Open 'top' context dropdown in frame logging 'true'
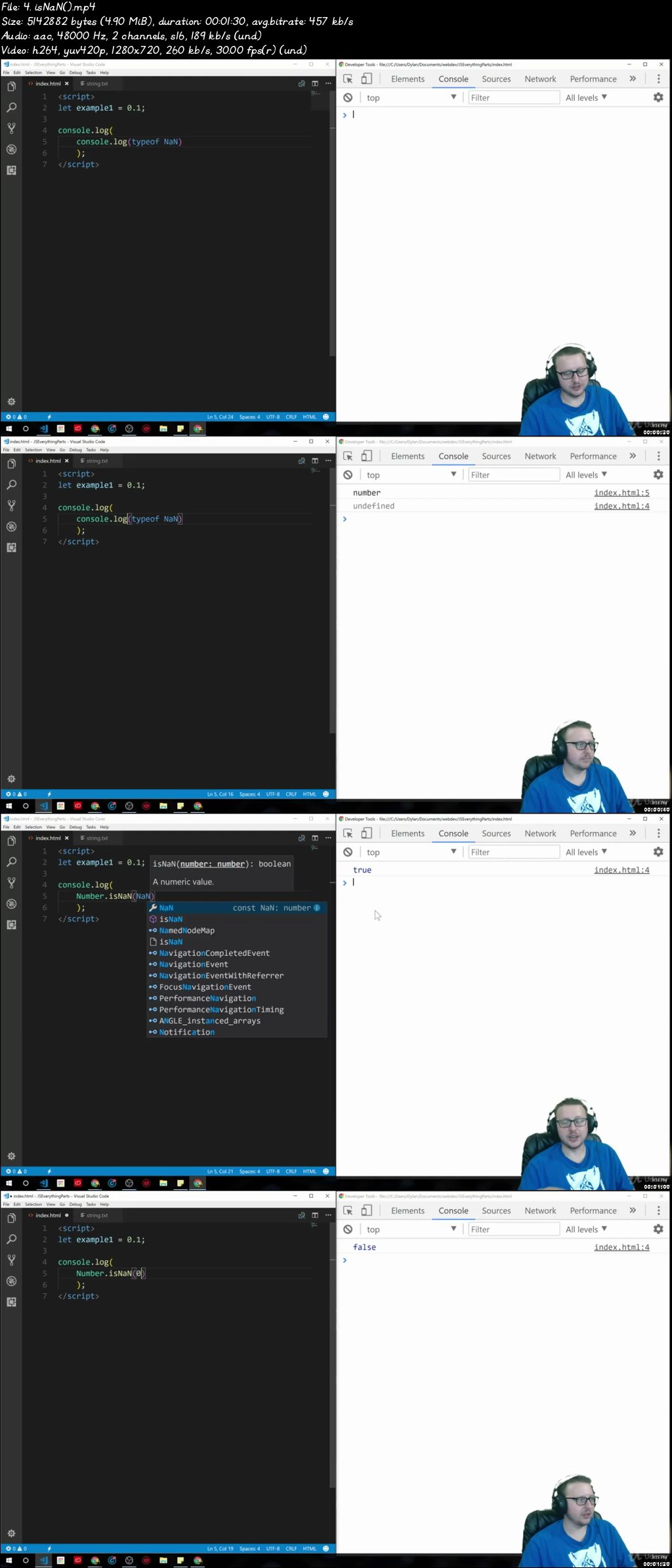 pos(411,852)
